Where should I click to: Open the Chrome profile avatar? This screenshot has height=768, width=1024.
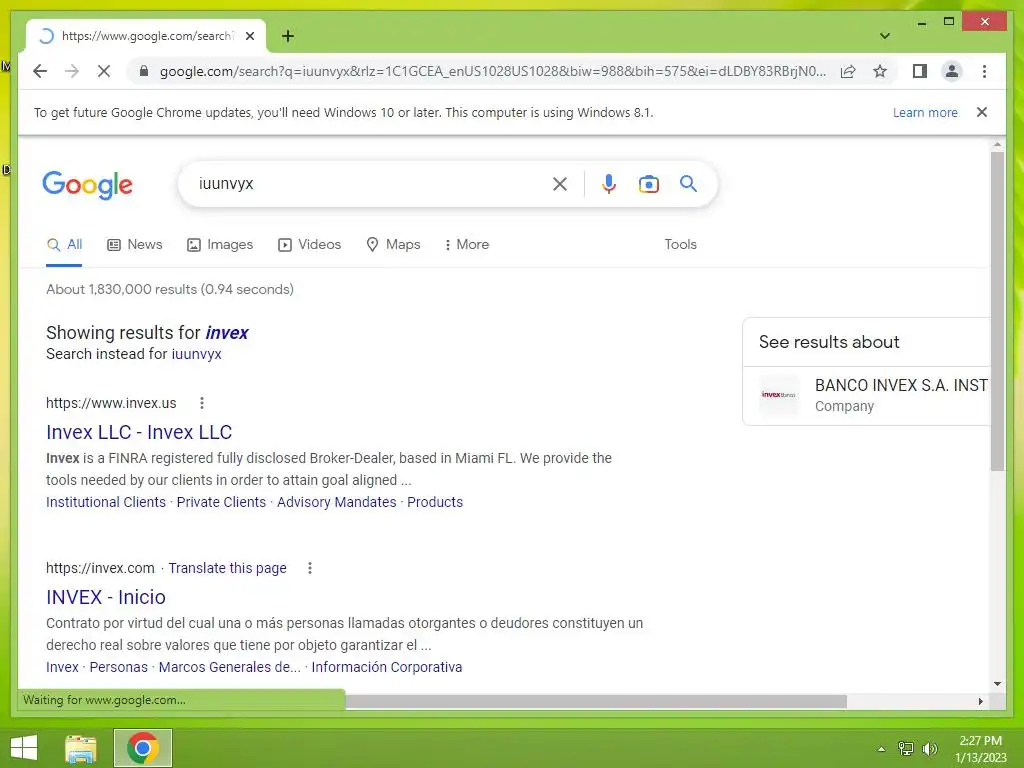952,71
